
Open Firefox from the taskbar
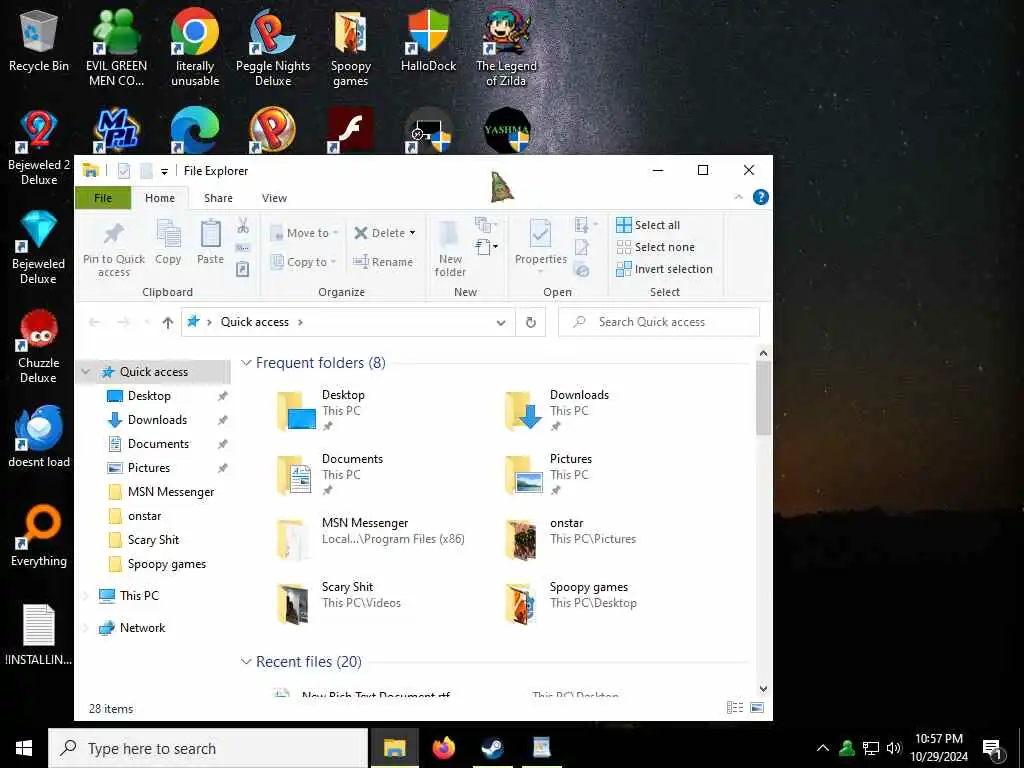click(x=443, y=748)
